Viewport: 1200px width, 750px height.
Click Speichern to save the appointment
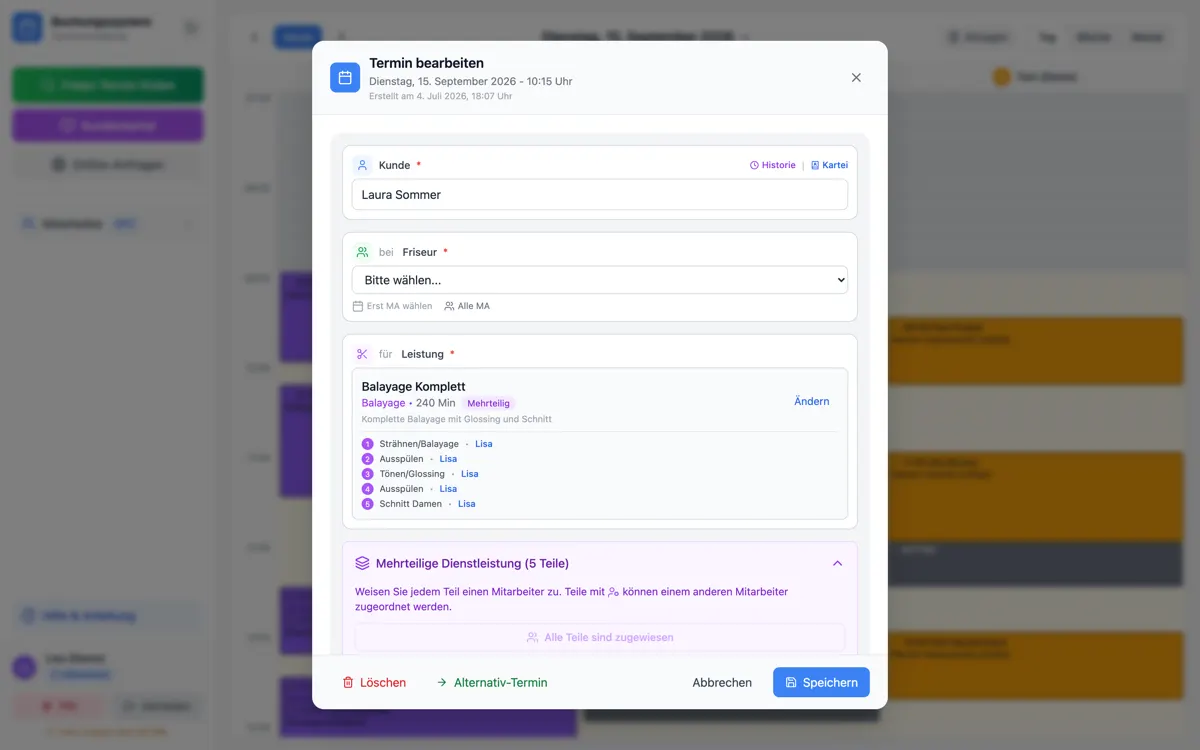pyautogui.click(x=821, y=683)
